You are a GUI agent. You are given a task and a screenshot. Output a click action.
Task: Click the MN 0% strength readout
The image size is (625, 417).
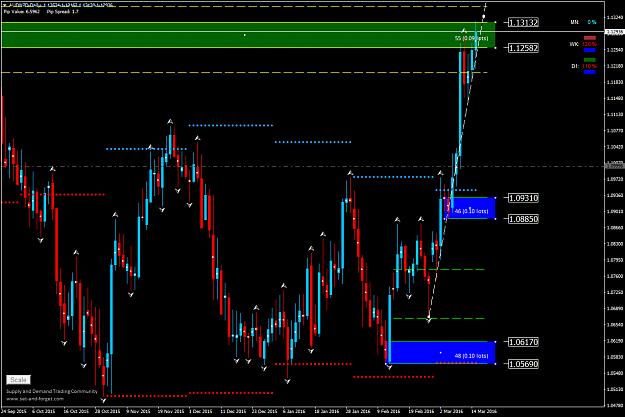pos(584,22)
